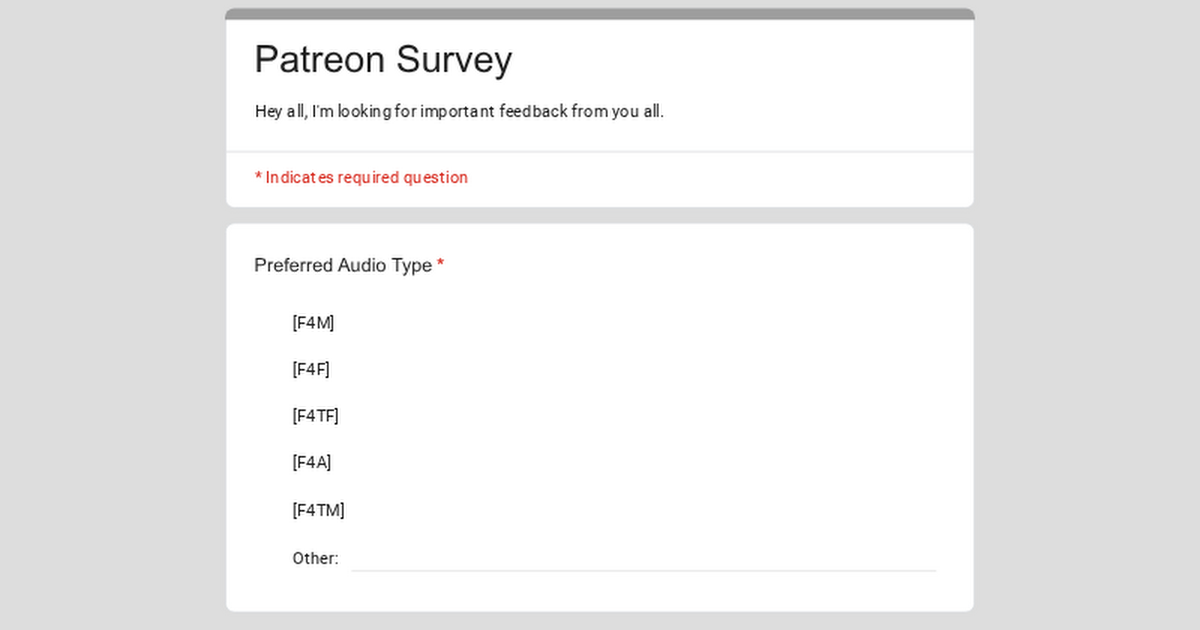
Task: Click asterisk before Indicates required question
Action: (258, 177)
